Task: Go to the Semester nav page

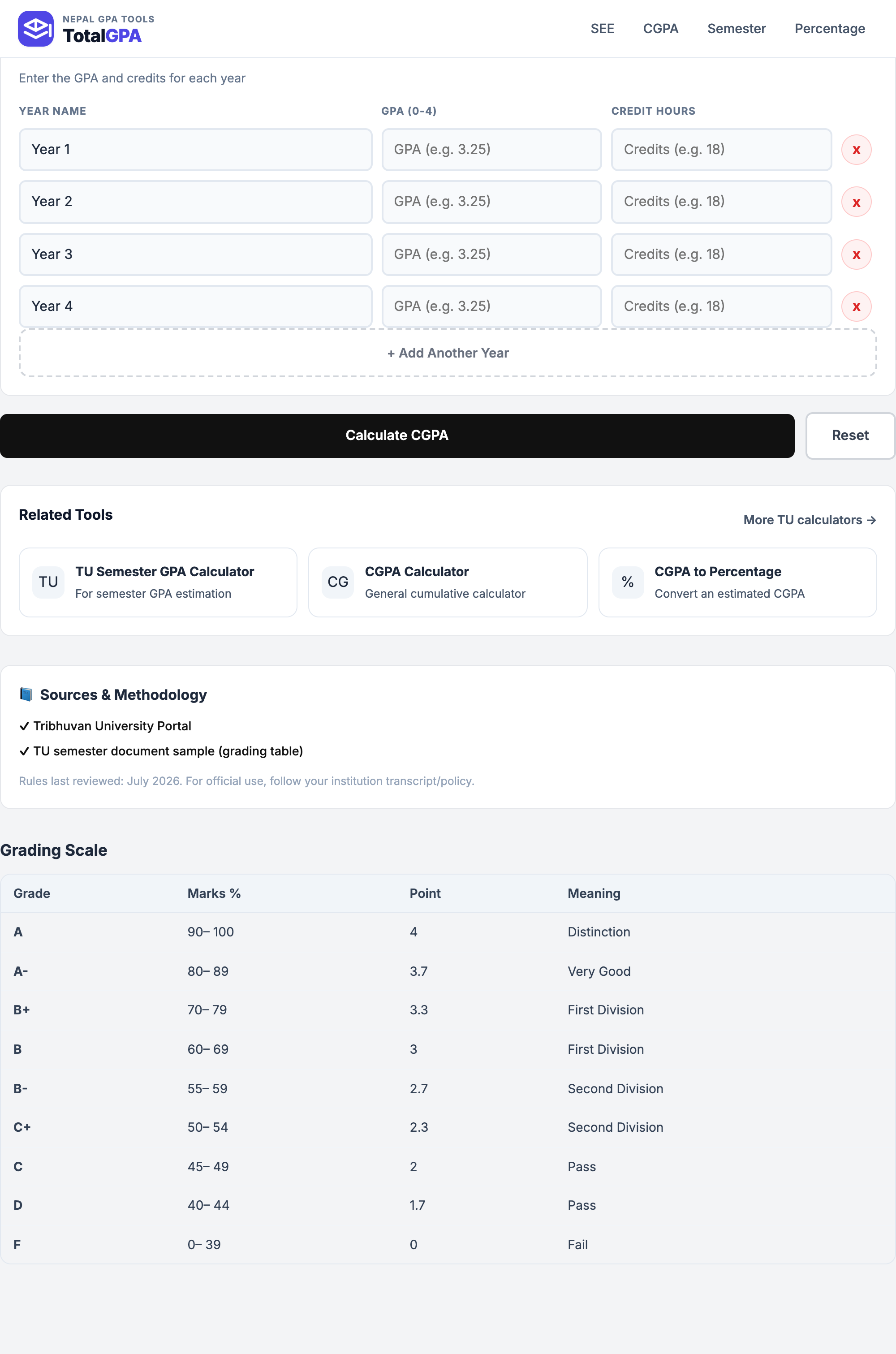Action: (x=736, y=29)
